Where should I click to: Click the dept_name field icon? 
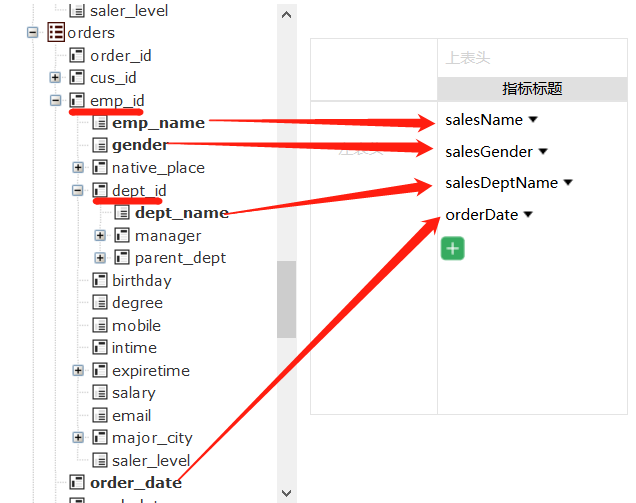(x=122, y=212)
